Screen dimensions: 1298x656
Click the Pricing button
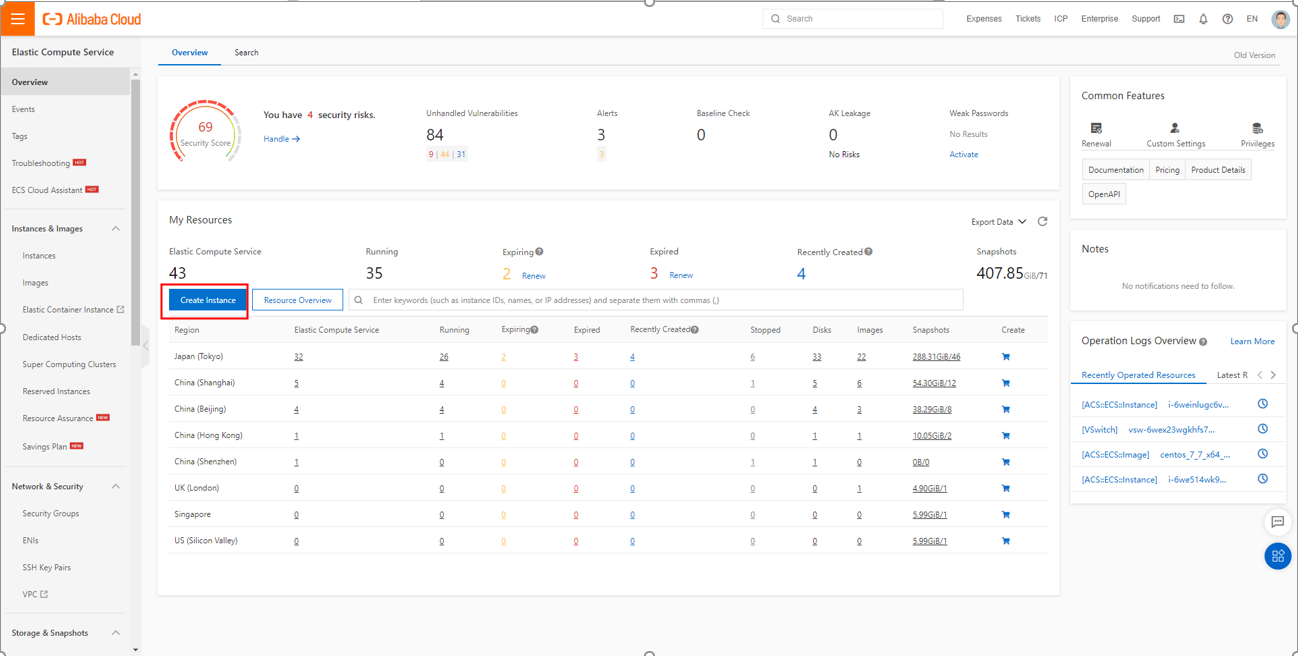click(x=1167, y=170)
